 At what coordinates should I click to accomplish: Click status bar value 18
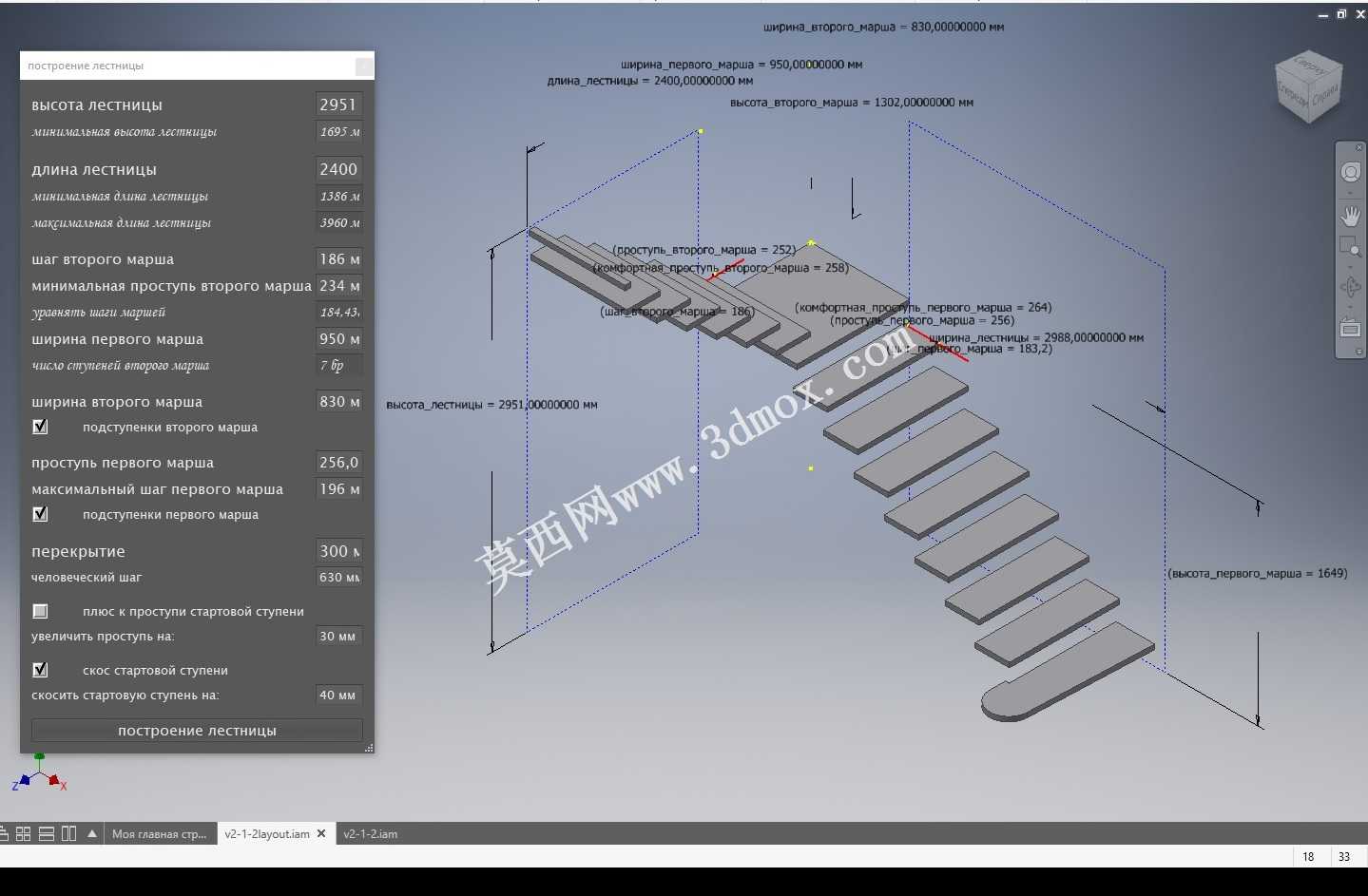click(x=1308, y=856)
